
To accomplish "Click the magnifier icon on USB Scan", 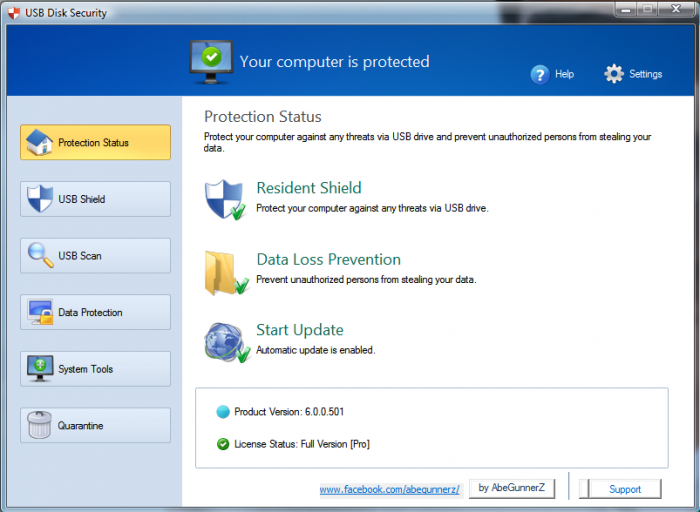I will [40, 255].
